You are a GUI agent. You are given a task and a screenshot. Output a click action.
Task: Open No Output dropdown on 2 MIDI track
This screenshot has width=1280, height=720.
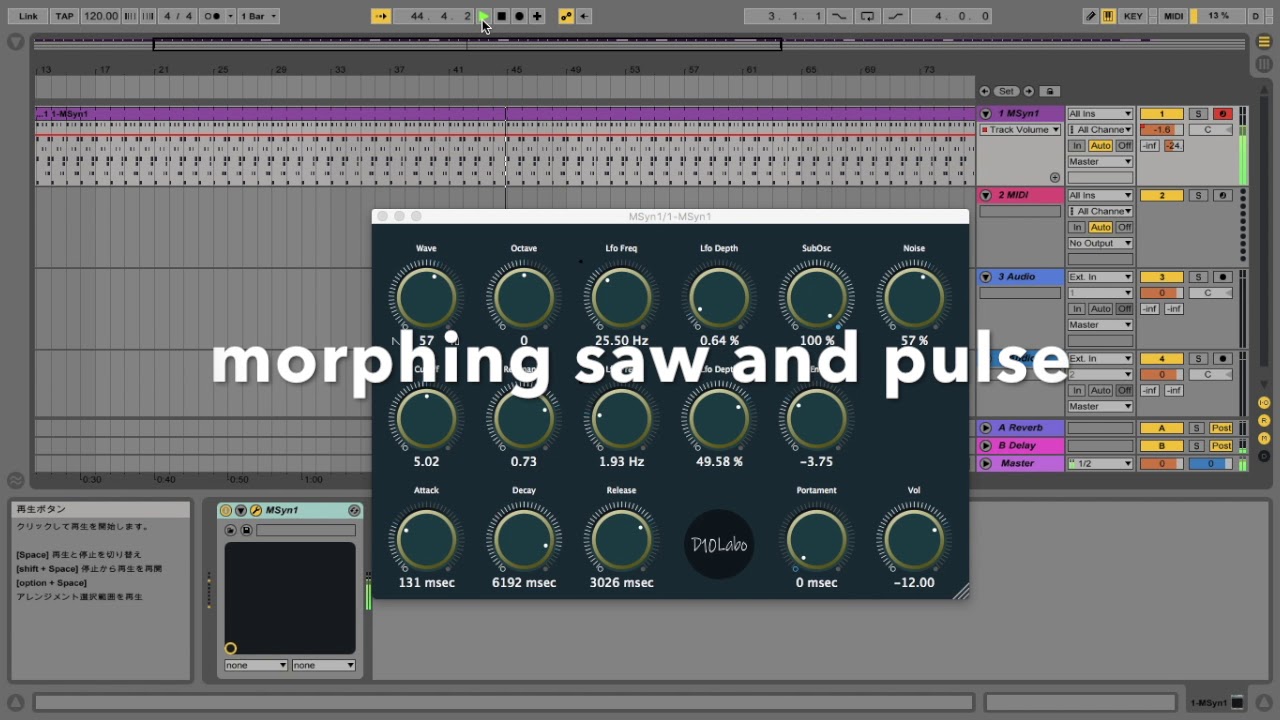coord(1100,244)
